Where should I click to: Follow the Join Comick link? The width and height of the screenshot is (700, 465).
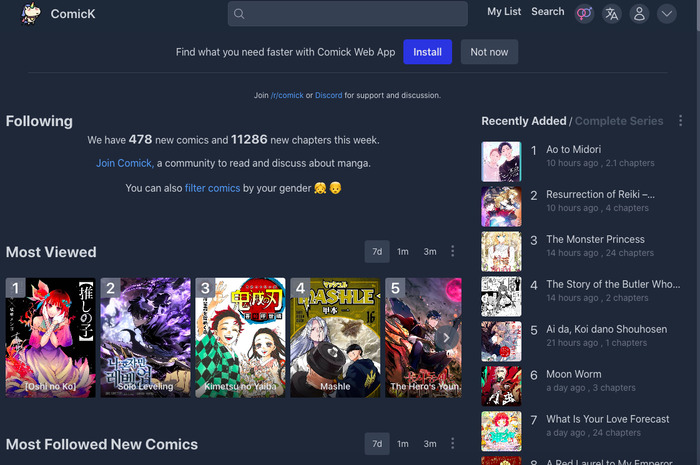click(x=125, y=163)
